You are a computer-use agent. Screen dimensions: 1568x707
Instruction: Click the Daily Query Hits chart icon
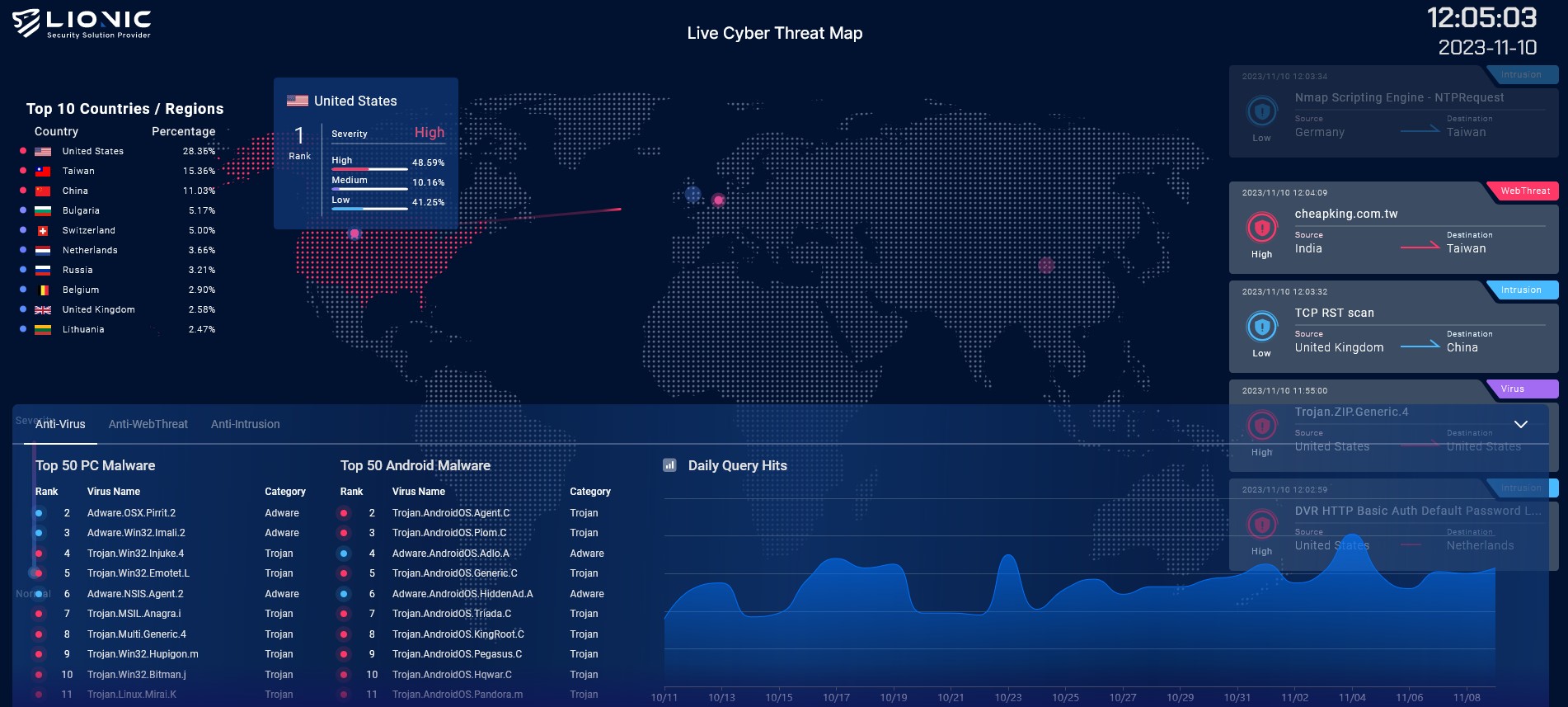(x=669, y=465)
